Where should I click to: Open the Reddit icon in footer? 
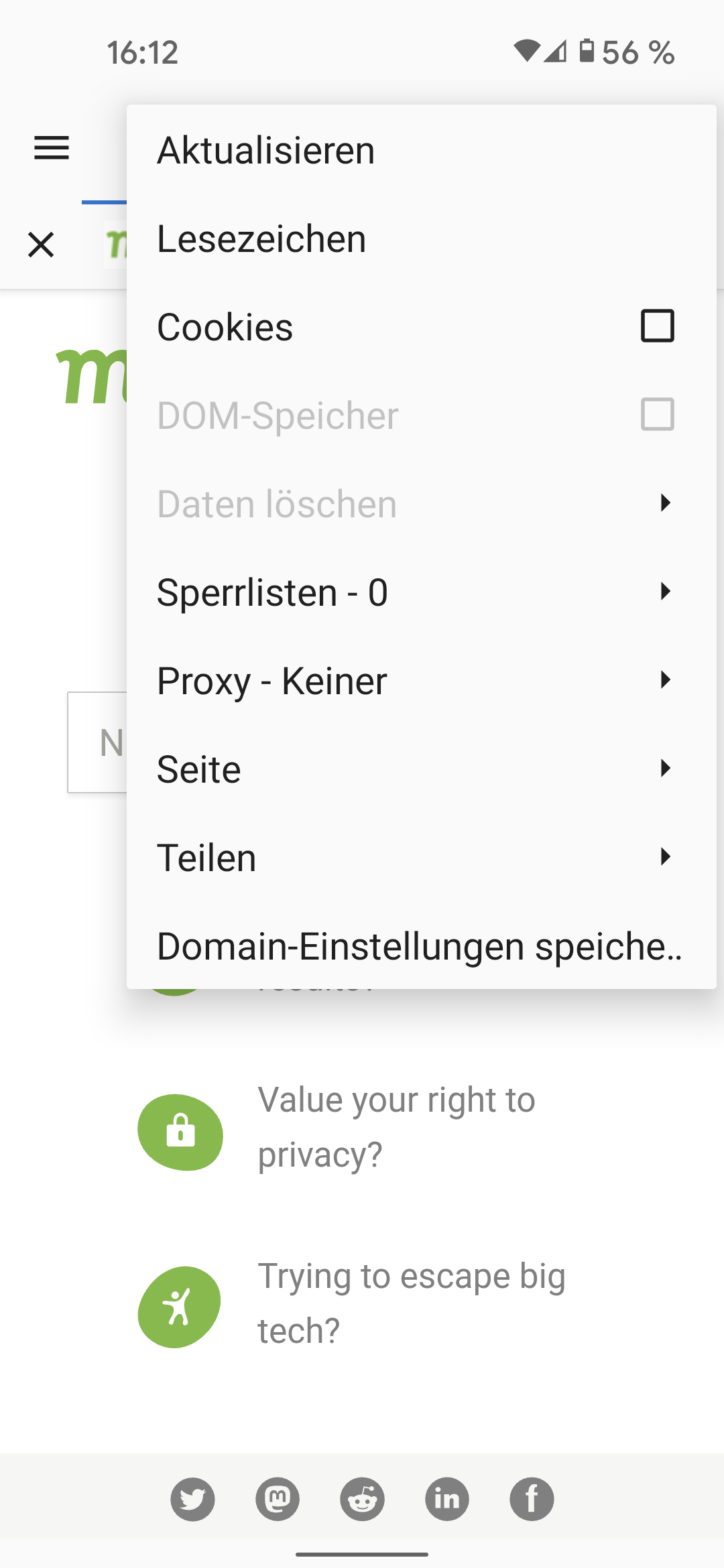(362, 1499)
